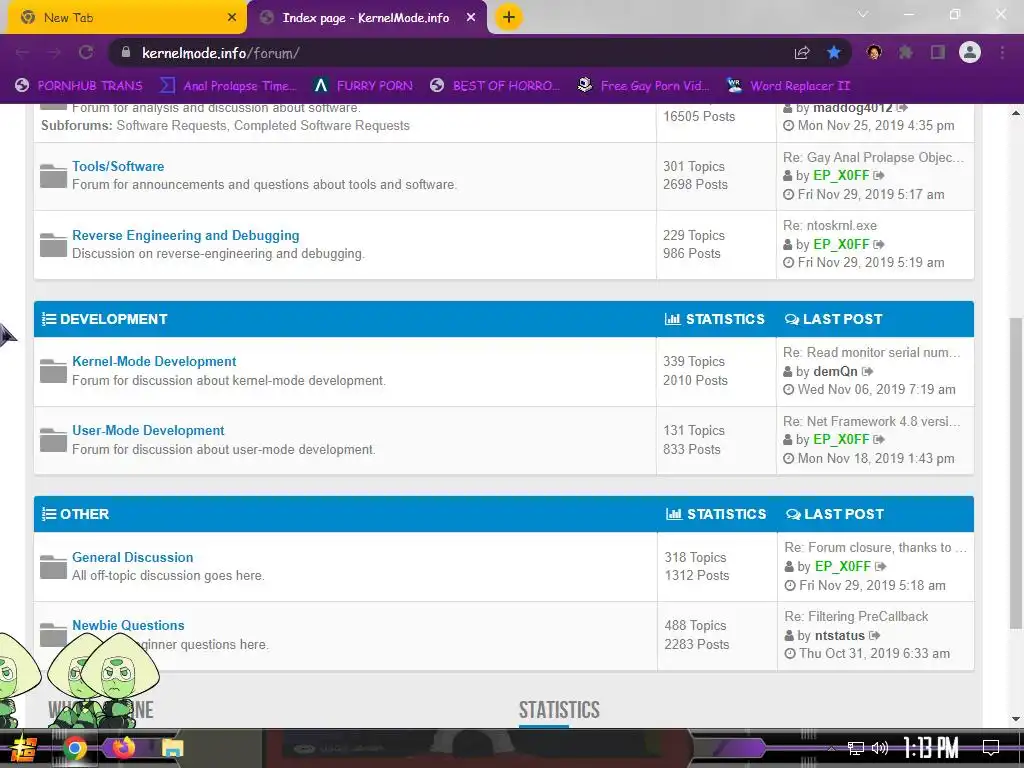
Task: Click the OTHER category header
Action: [84, 514]
